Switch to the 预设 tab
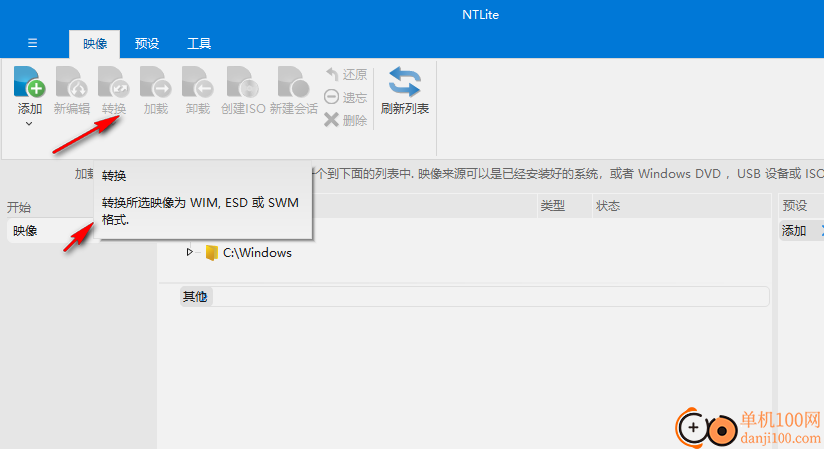The image size is (824, 449). pos(147,44)
